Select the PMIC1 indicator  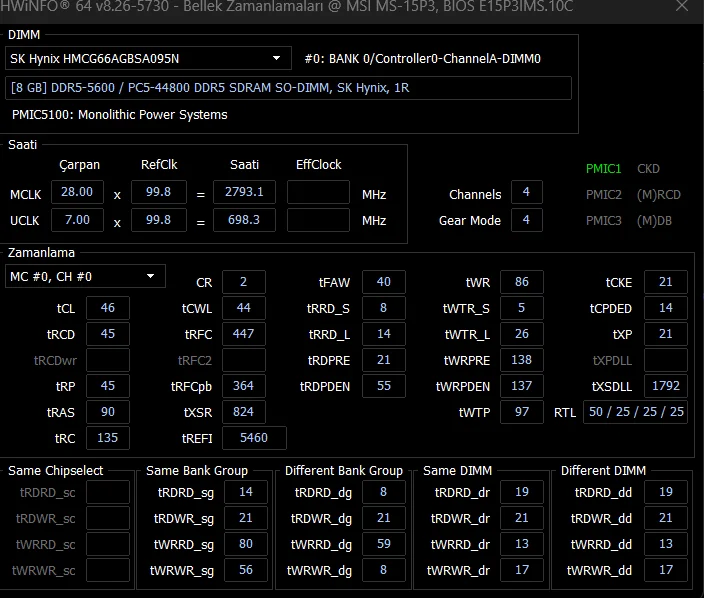603,169
